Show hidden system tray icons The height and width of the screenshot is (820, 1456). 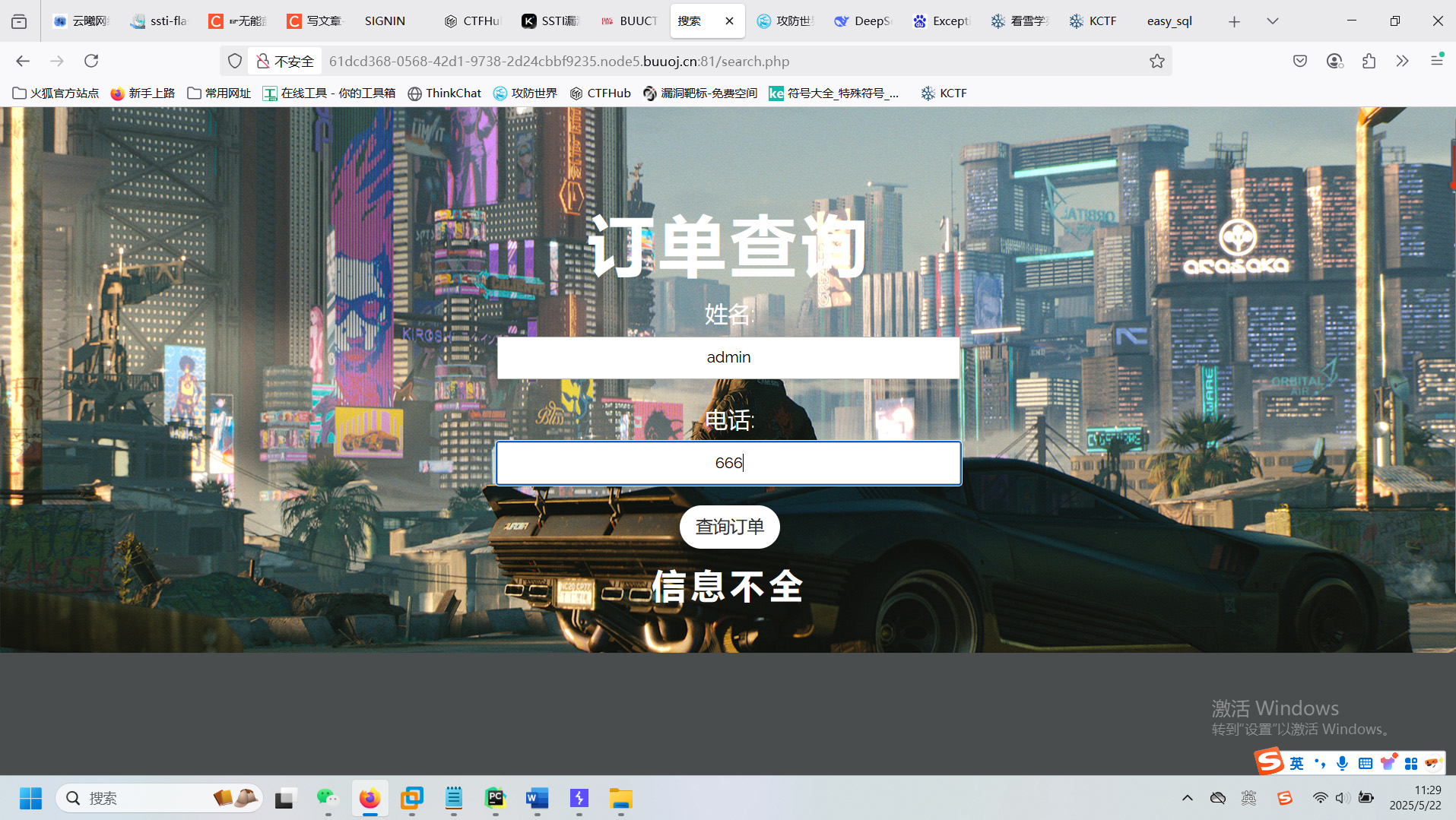point(1187,798)
